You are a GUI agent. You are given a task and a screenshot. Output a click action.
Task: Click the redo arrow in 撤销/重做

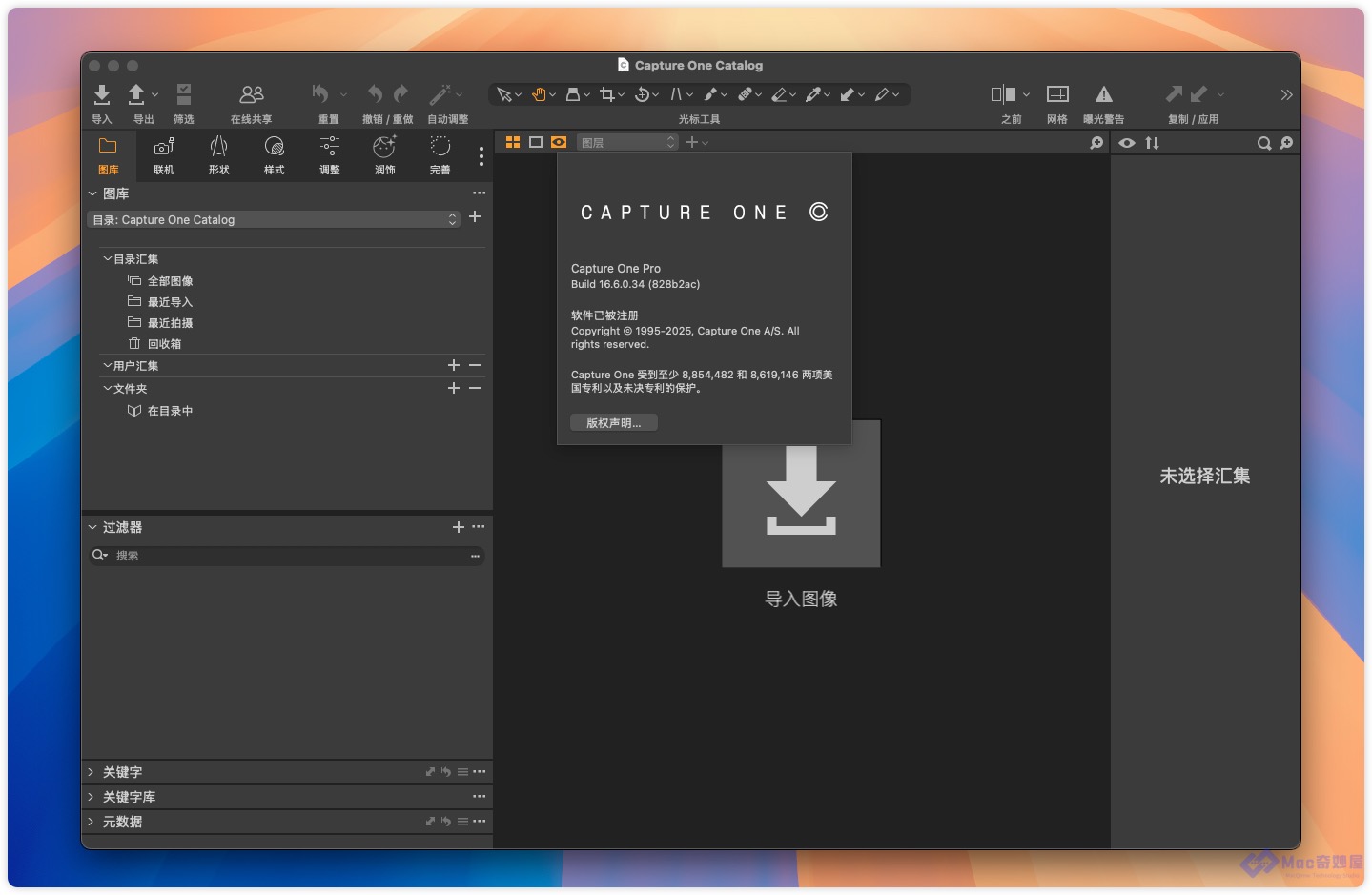401,93
